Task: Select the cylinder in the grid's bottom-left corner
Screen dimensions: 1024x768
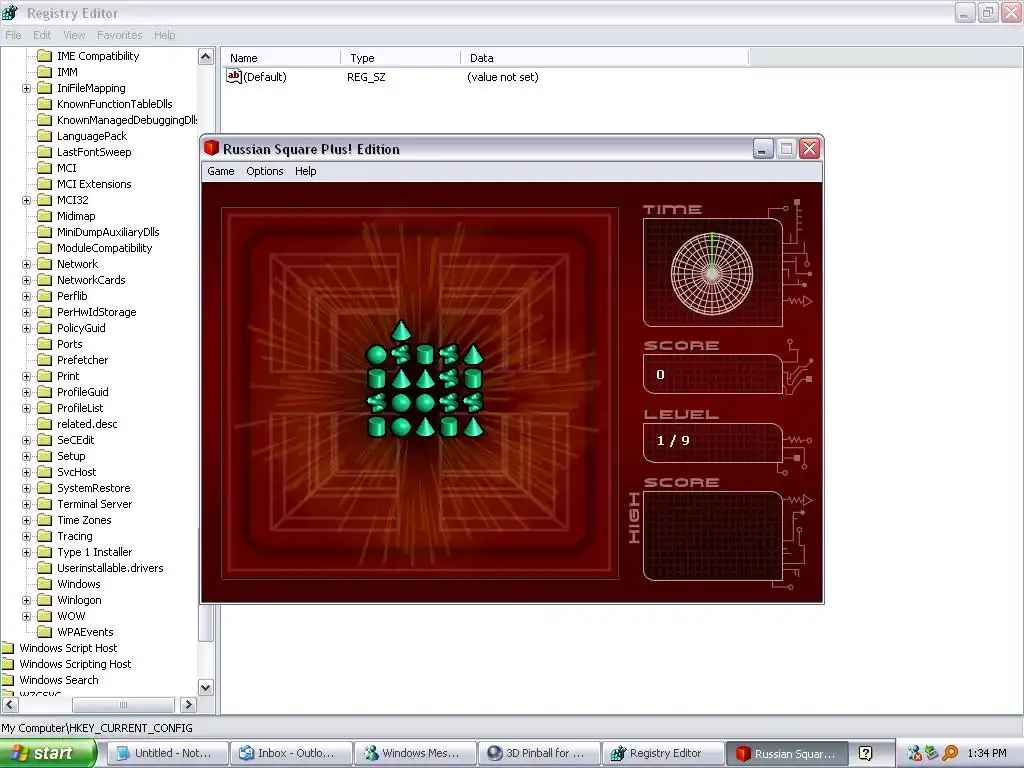Action: click(x=377, y=427)
